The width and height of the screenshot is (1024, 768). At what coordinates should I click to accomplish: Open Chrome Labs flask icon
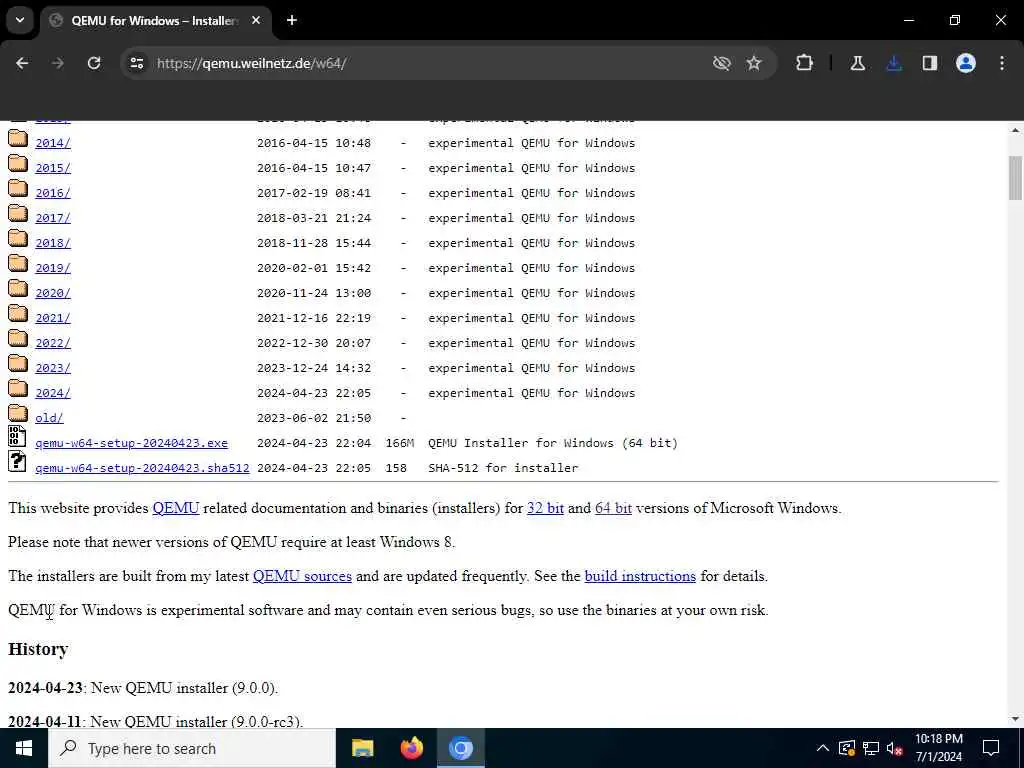[x=857, y=63]
